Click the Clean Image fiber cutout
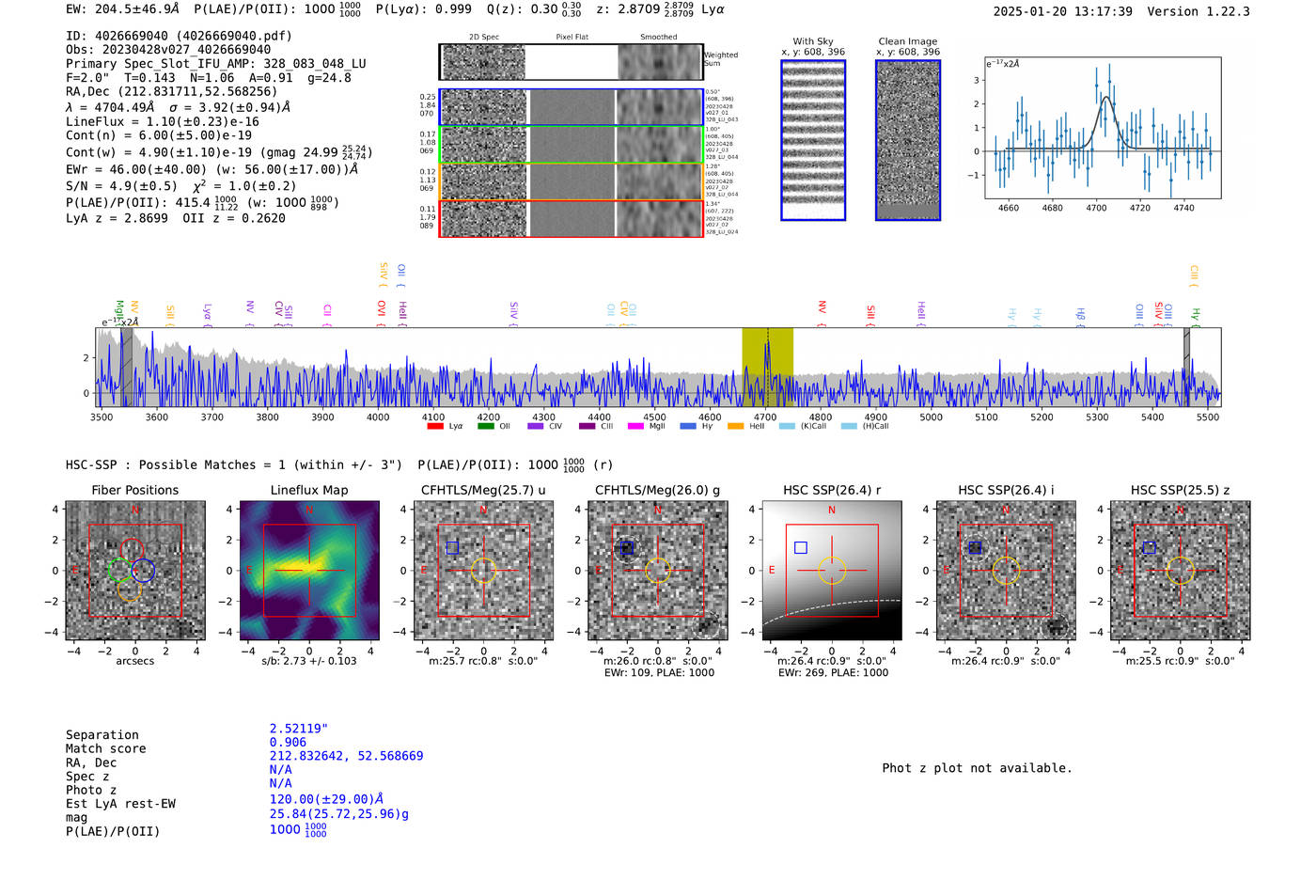This screenshot has width=1316, height=896. point(908,140)
